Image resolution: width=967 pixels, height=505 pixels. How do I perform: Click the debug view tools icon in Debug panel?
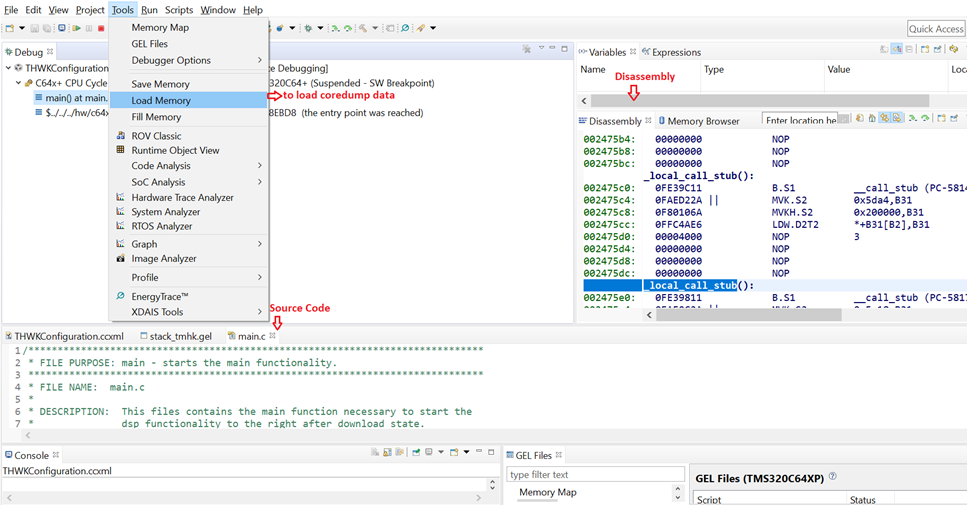[526, 49]
